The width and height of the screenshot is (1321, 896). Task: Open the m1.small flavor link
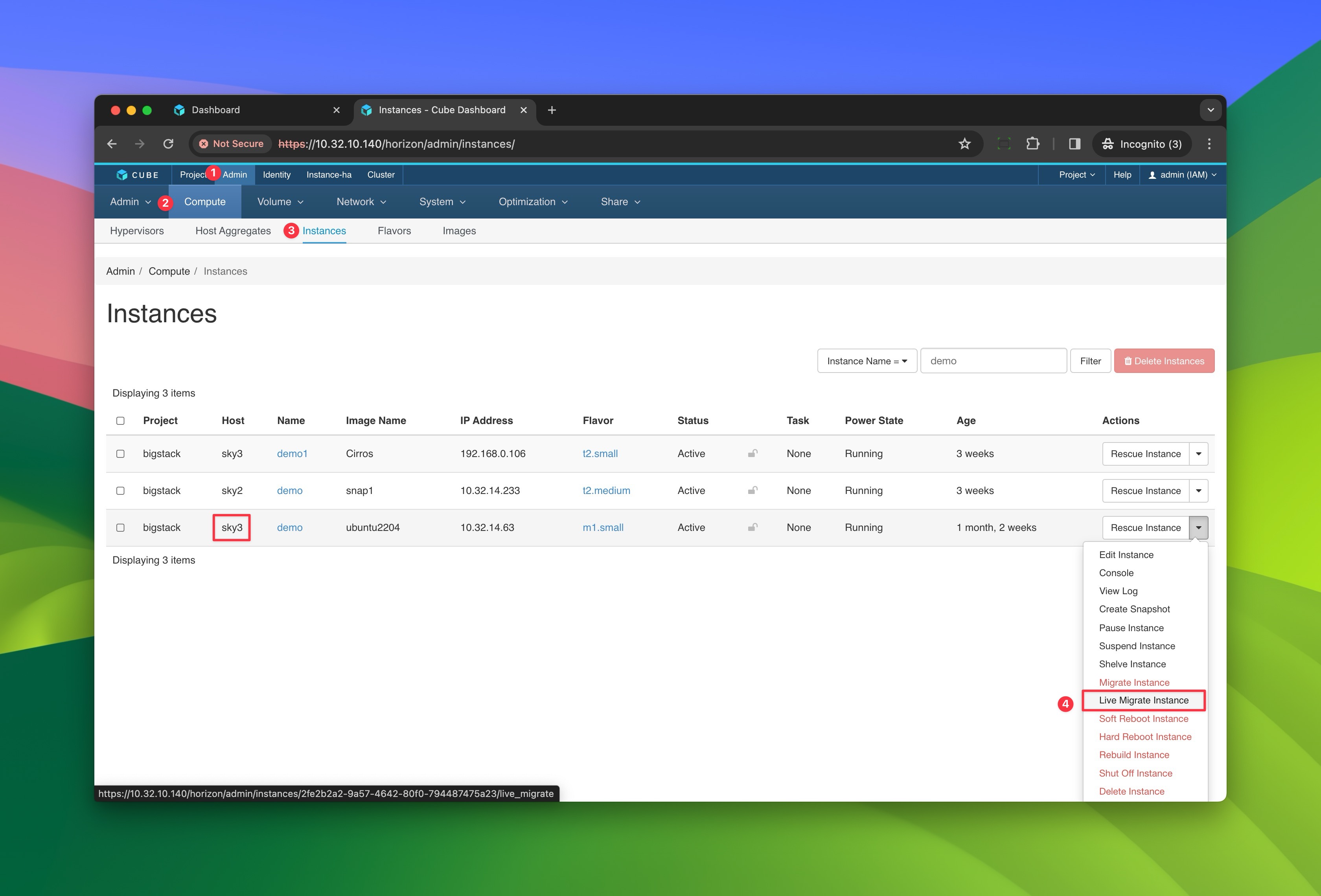pyautogui.click(x=603, y=527)
